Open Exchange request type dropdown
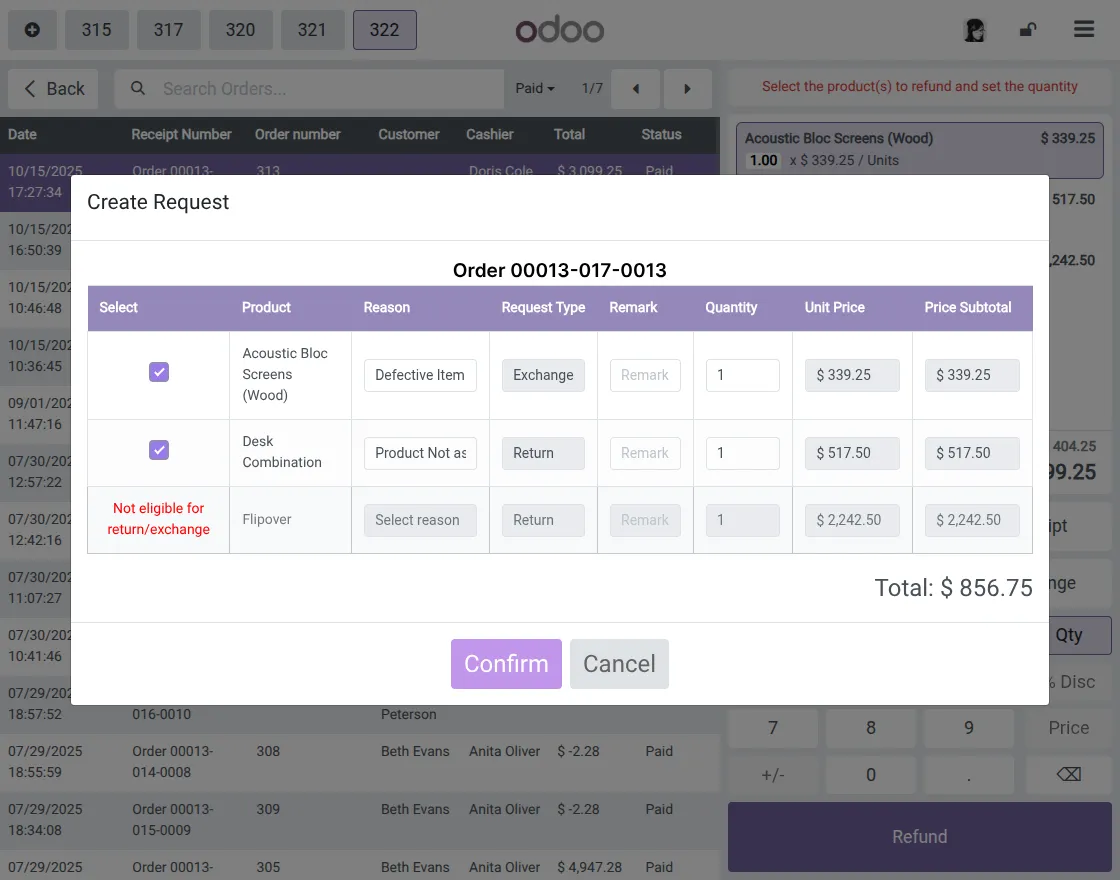The height and width of the screenshot is (880, 1120). point(543,375)
